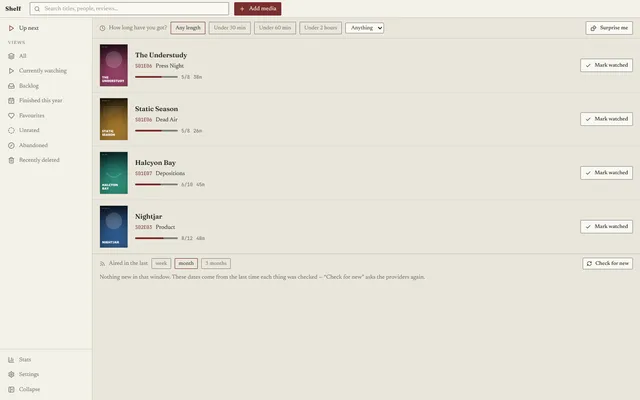
Task: Click The Understudy progress bar
Action: (x=156, y=77)
